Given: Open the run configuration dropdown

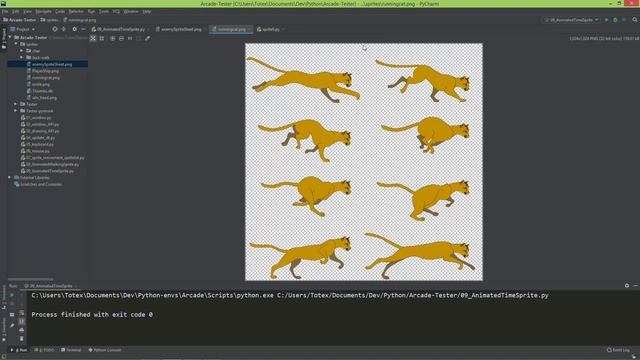Looking at the screenshot, I should coord(571,20).
